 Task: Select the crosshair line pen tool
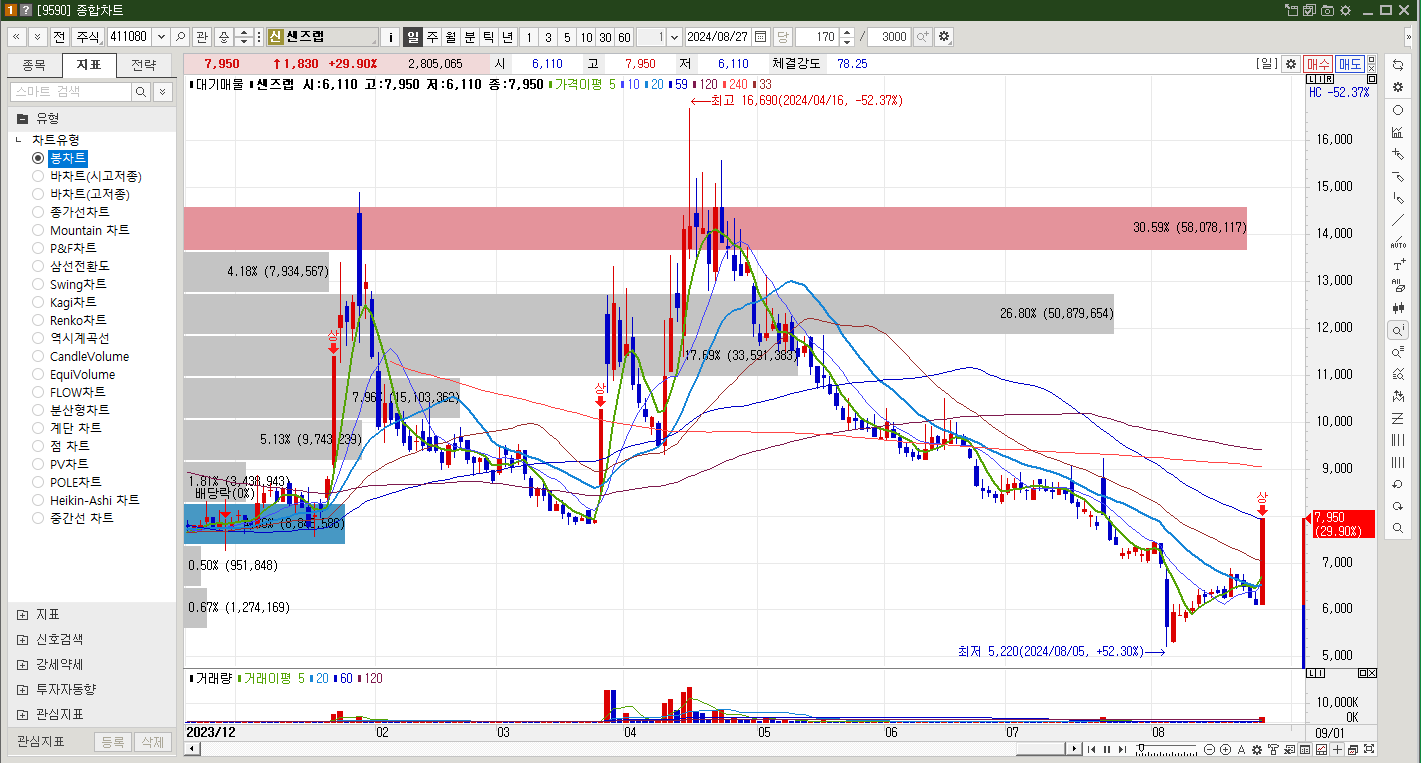tap(1398, 154)
